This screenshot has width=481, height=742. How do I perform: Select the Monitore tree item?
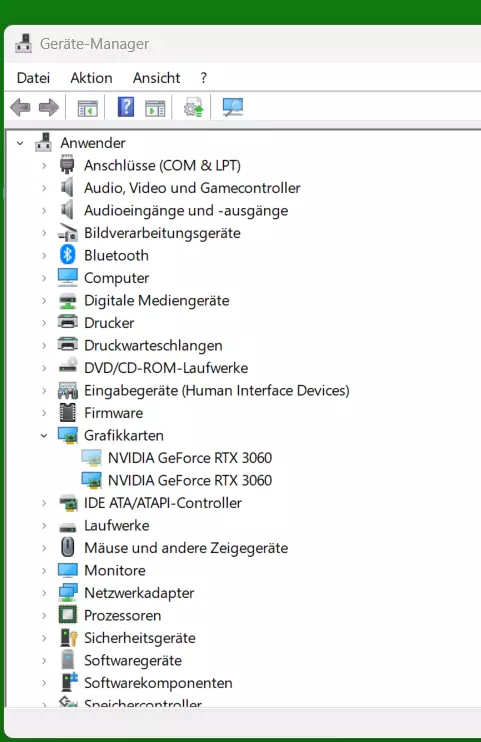[115, 570]
